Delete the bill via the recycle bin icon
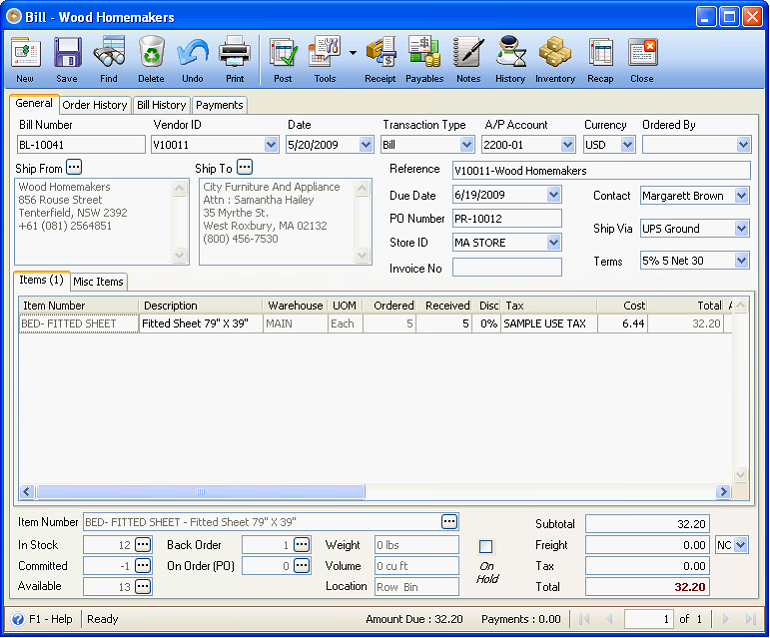The image size is (770, 638). (151, 59)
